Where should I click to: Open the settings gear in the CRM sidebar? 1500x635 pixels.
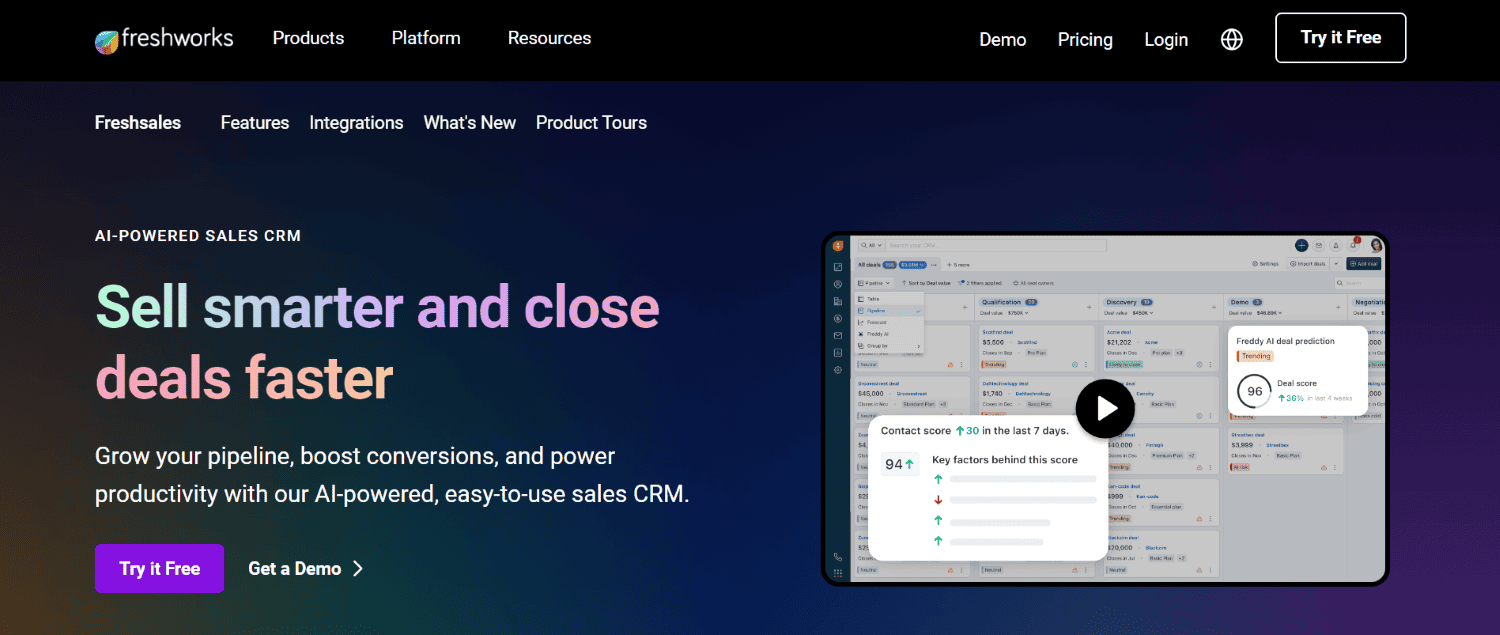pyautogui.click(x=838, y=371)
